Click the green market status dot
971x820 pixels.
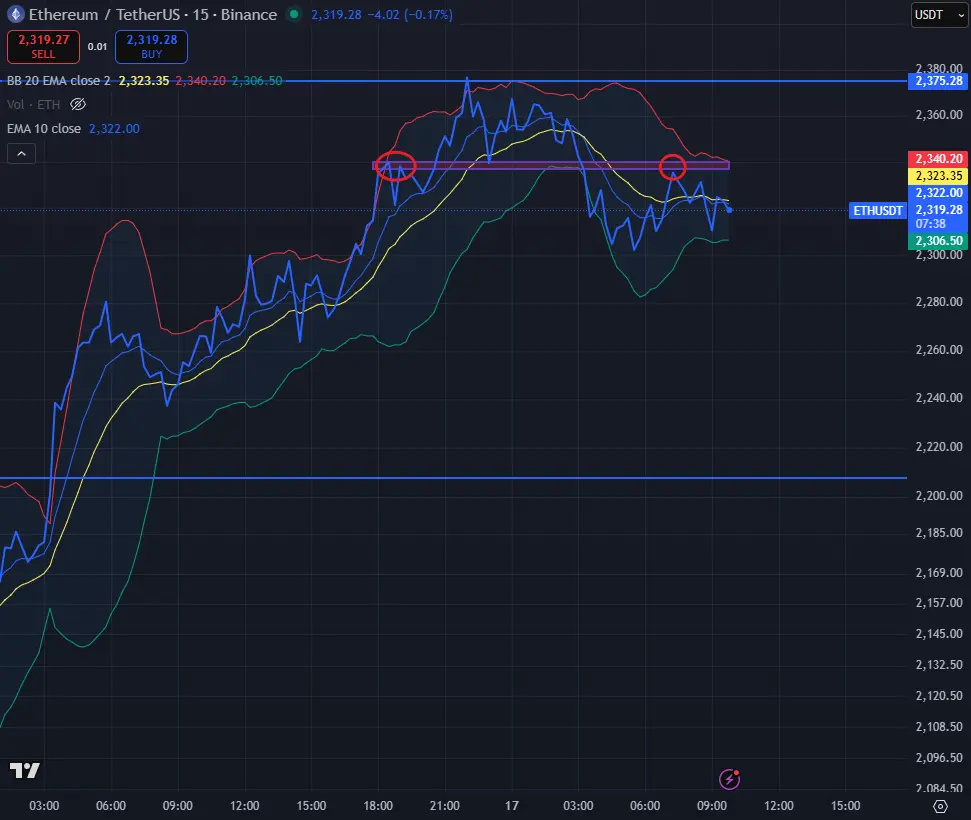click(x=292, y=15)
